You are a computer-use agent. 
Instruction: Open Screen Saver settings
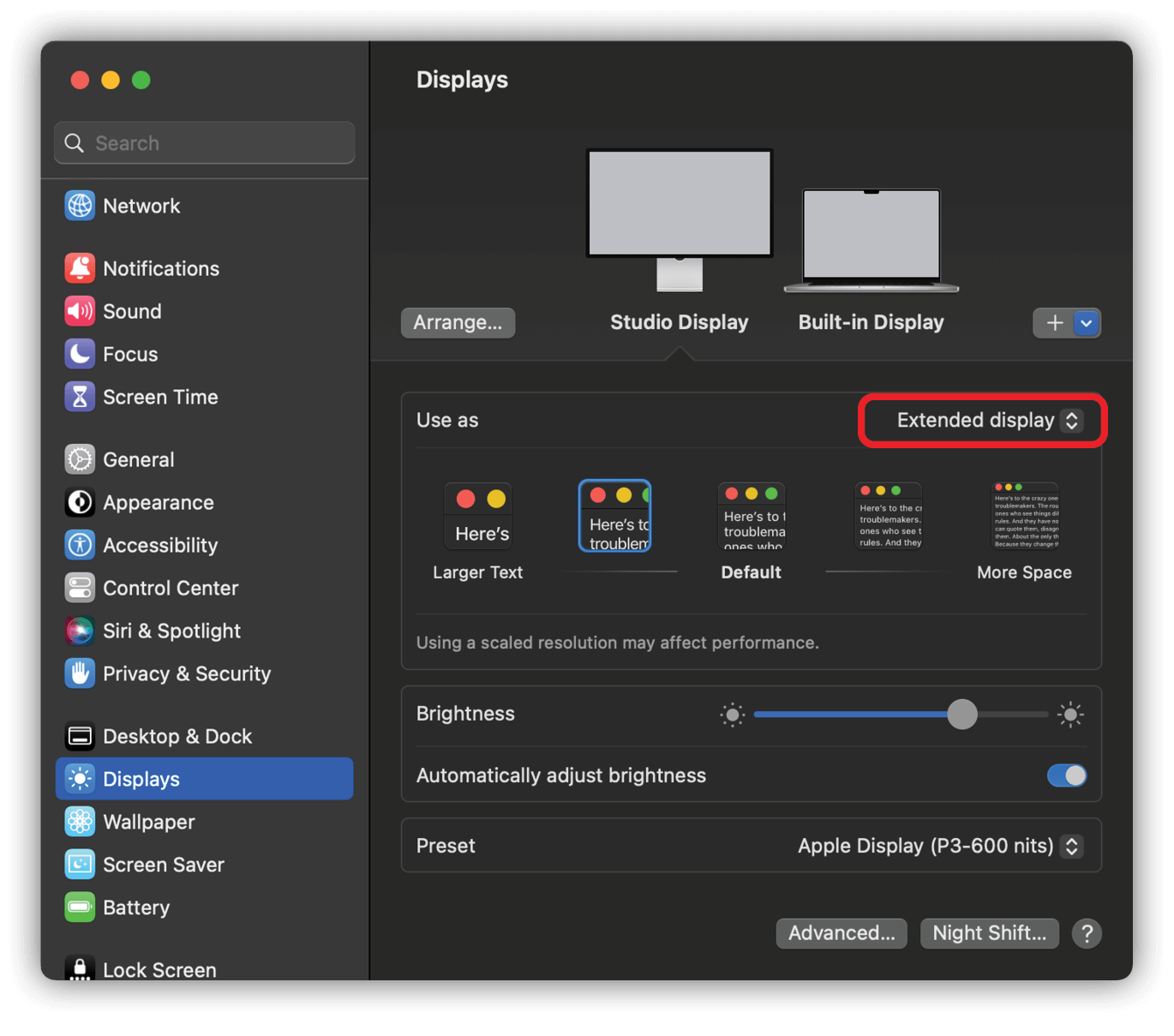[204, 865]
